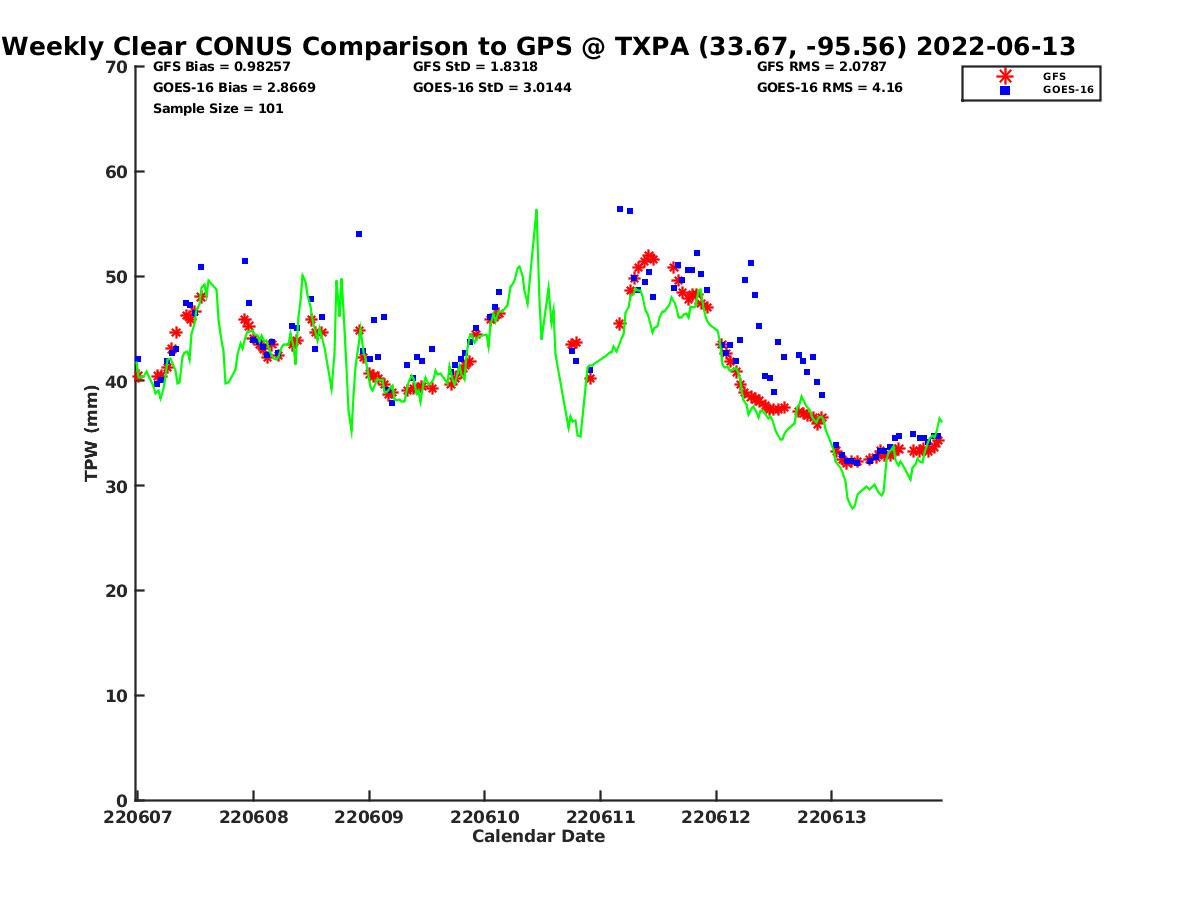Click the y-axis tick label 10
The height and width of the screenshot is (900, 1200).
pos(117,696)
